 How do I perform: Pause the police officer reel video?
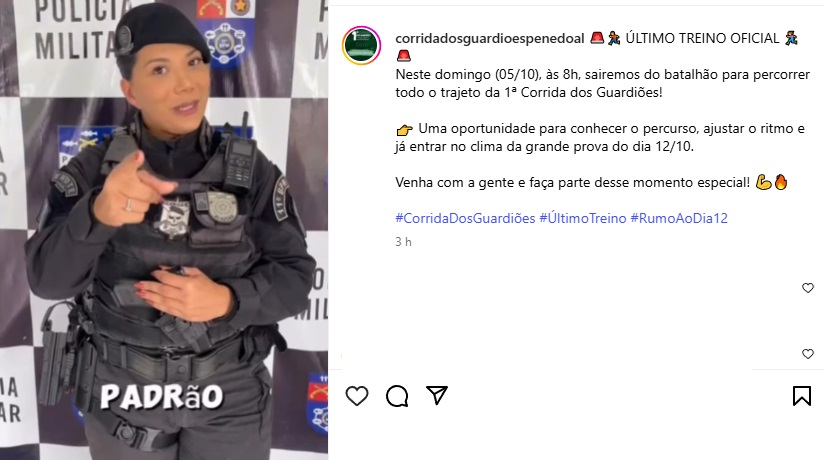tap(164, 230)
